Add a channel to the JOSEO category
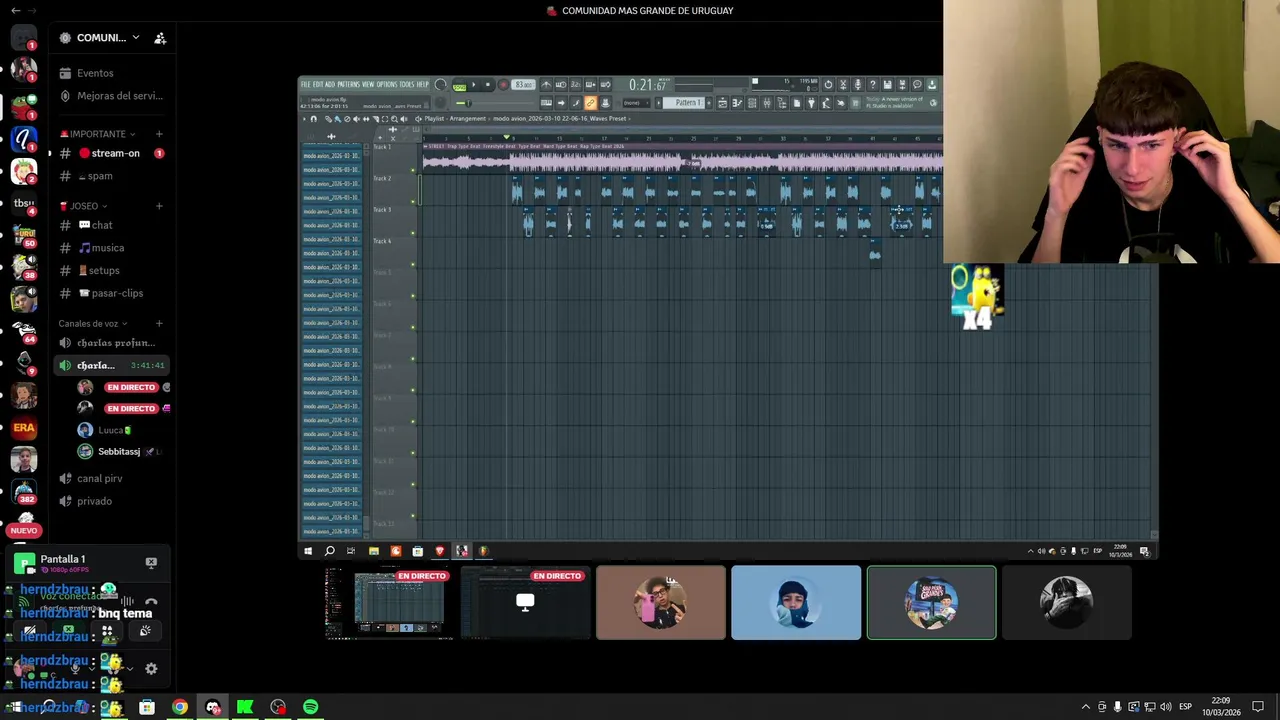Screen dimensions: 1280x720 159,206
